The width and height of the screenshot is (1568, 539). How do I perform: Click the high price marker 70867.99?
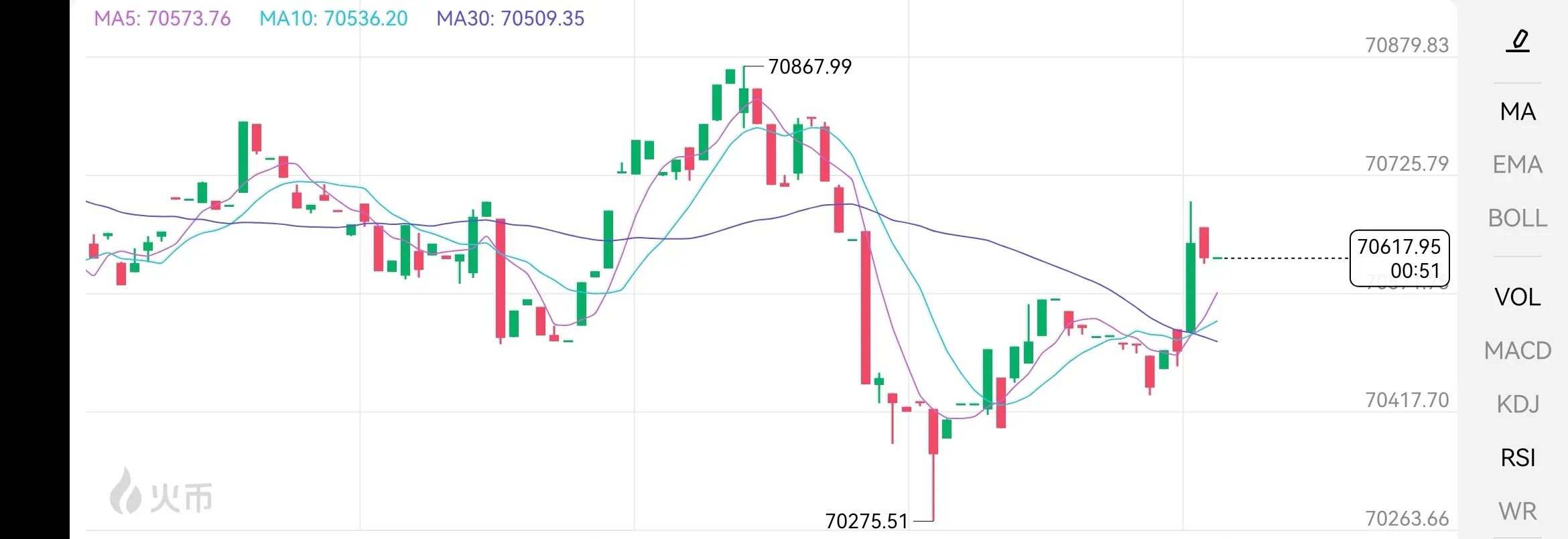tap(809, 67)
